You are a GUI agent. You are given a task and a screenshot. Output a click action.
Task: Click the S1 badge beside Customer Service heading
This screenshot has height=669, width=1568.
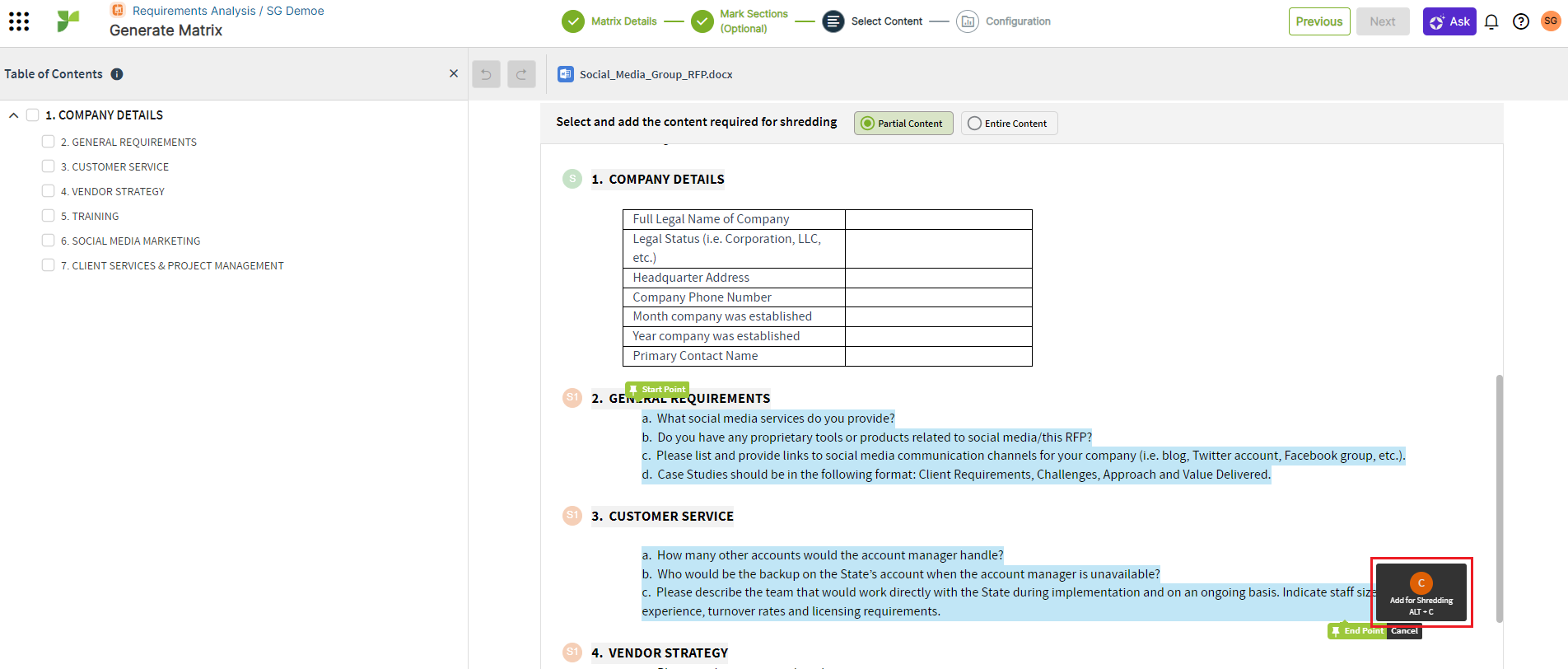[572, 516]
